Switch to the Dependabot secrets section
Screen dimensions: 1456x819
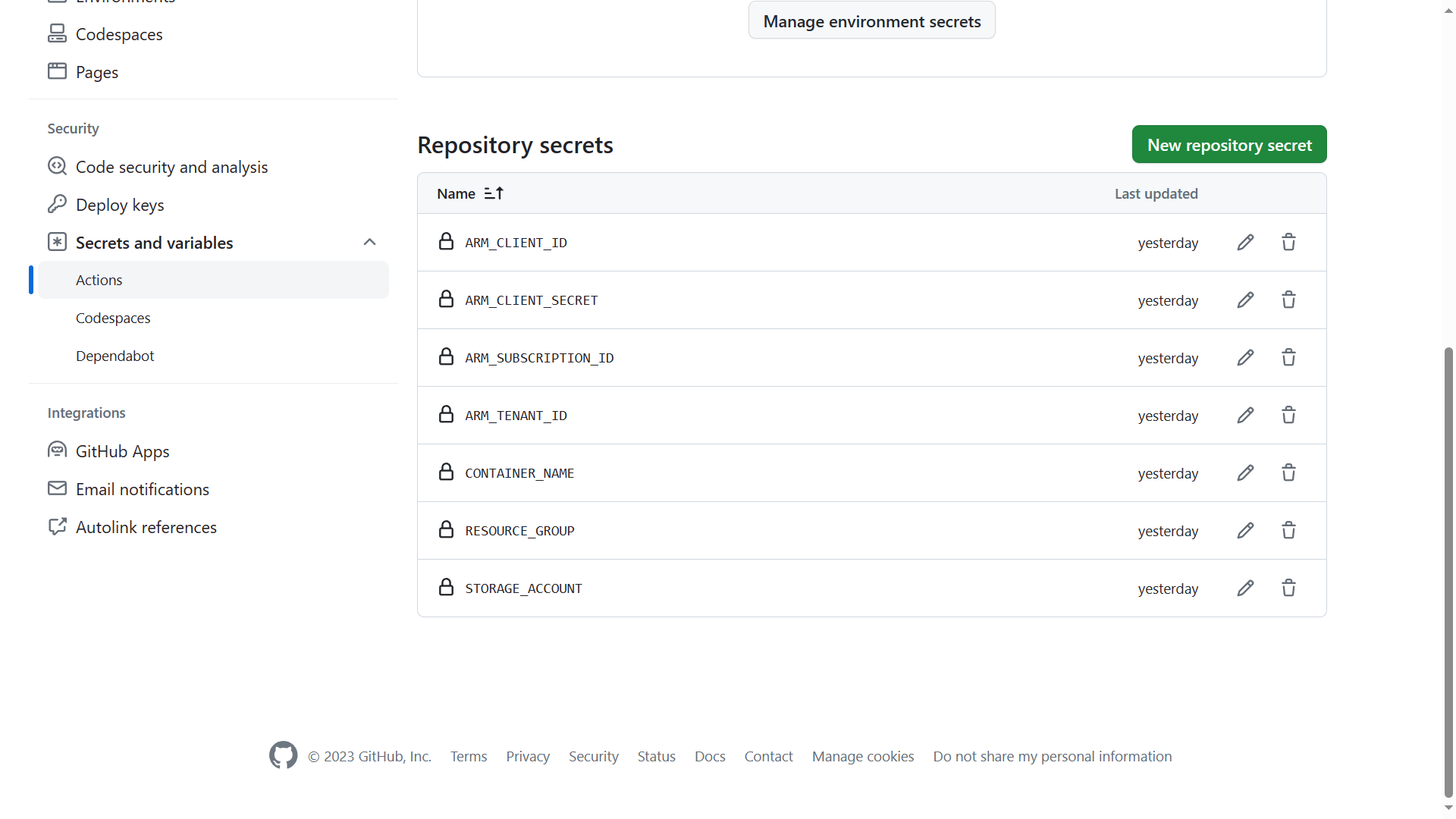click(115, 355)
